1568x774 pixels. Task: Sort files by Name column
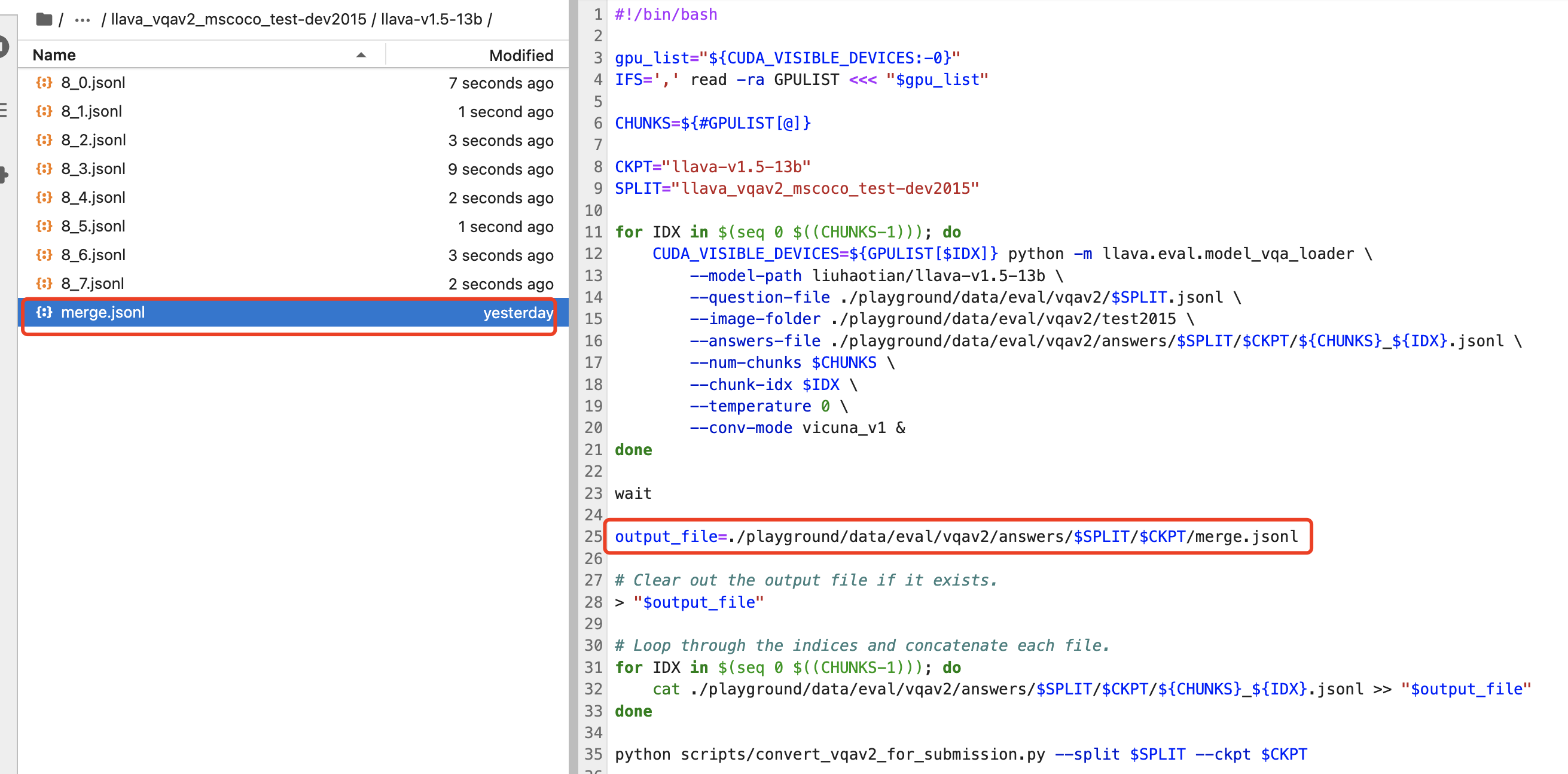click(55, 55)
